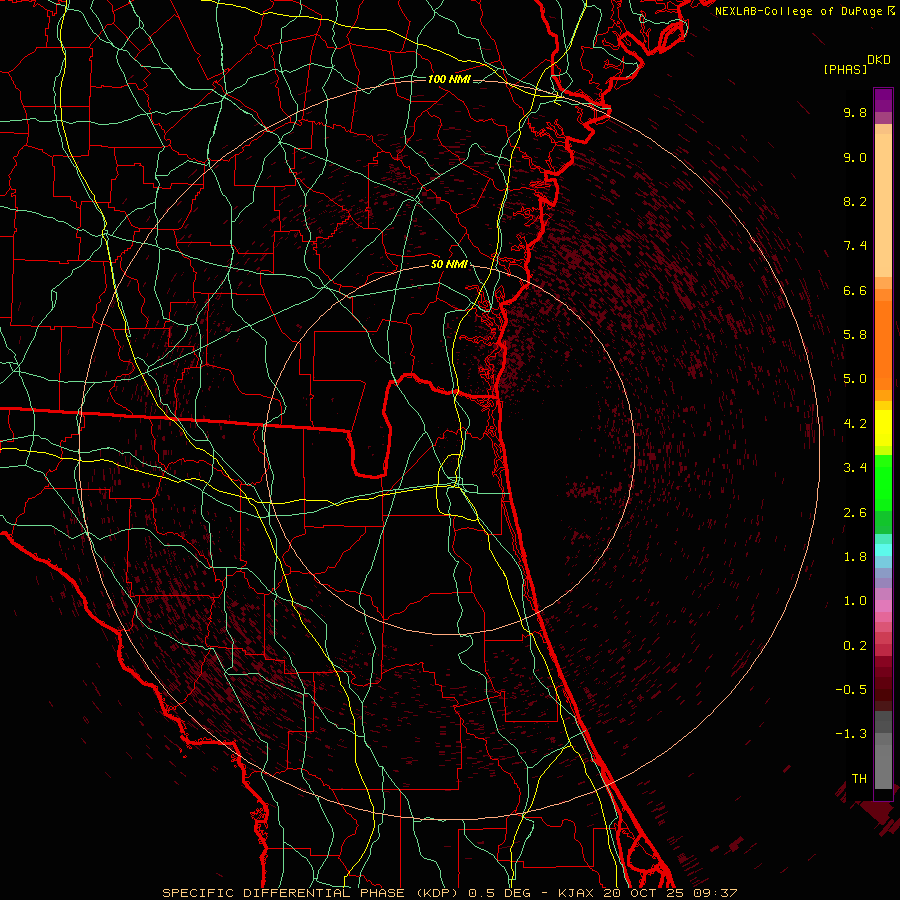Click the 50 NMI range ring label

(448, 264)
